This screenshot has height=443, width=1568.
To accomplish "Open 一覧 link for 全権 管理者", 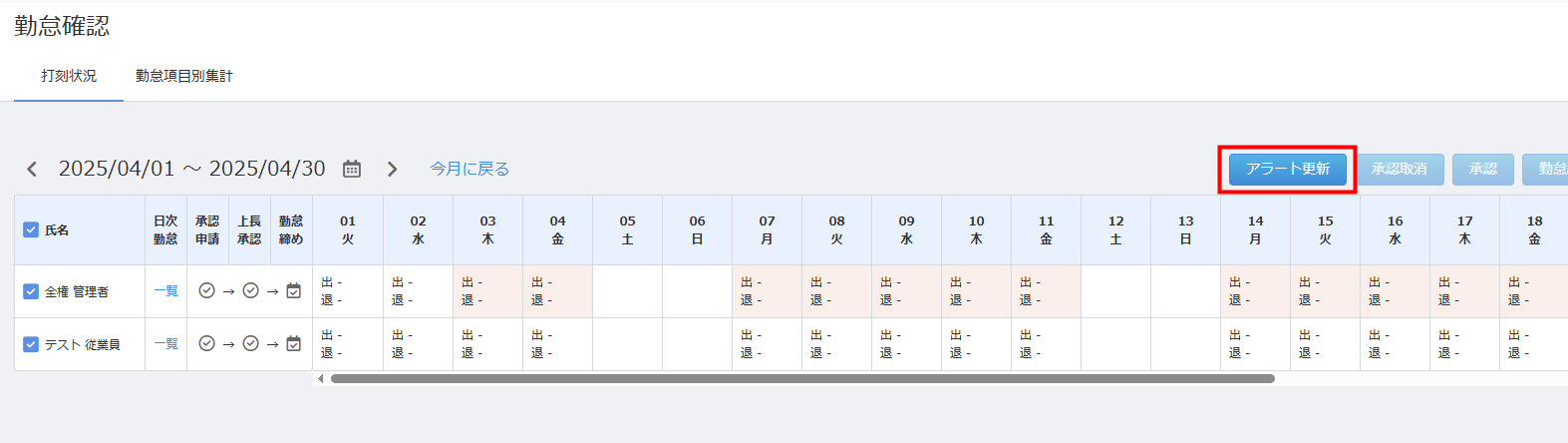I will pyautogui.click(x=166, y=290).
